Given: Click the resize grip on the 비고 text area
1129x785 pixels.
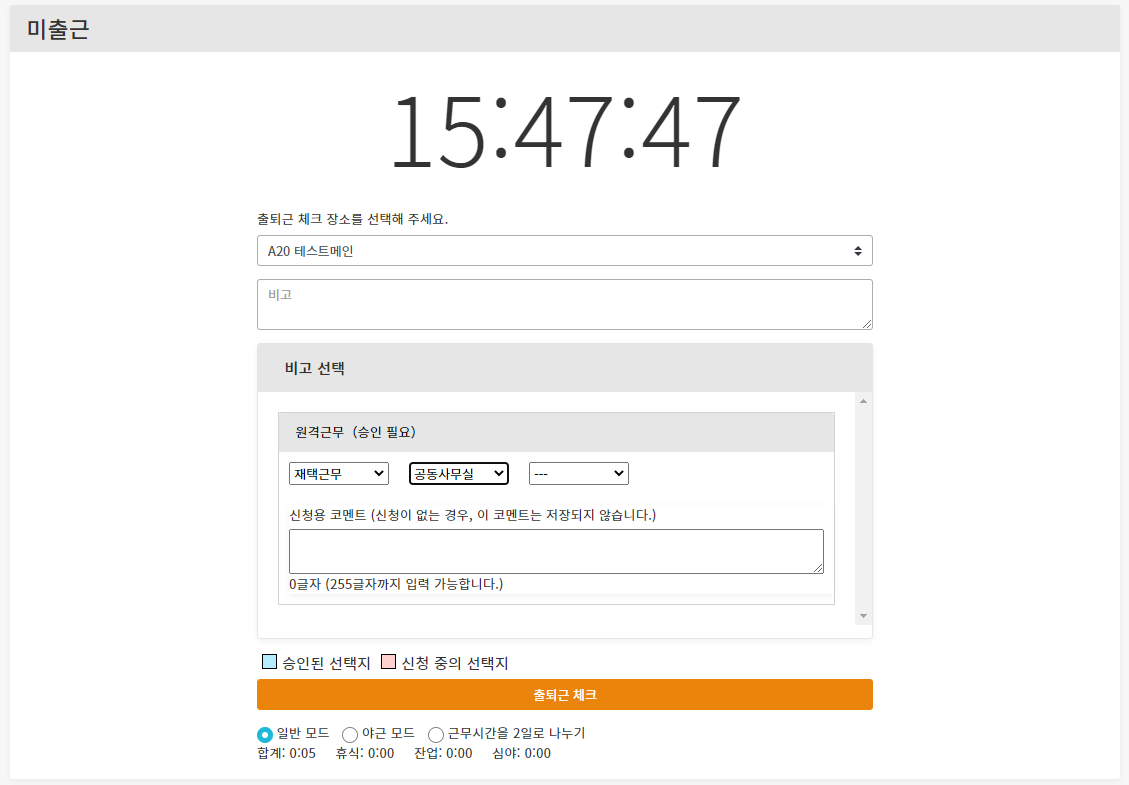Looking at the screenshot, I should tap(867, 323).
